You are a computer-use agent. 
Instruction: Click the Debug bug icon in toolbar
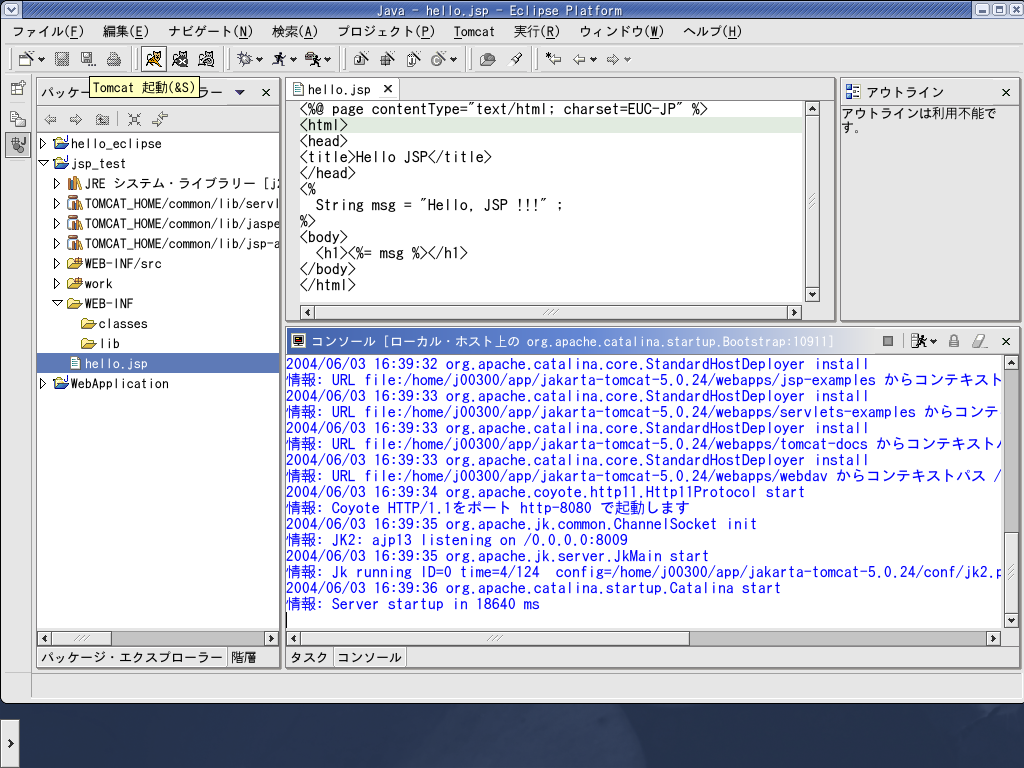[x=244, y=59]
